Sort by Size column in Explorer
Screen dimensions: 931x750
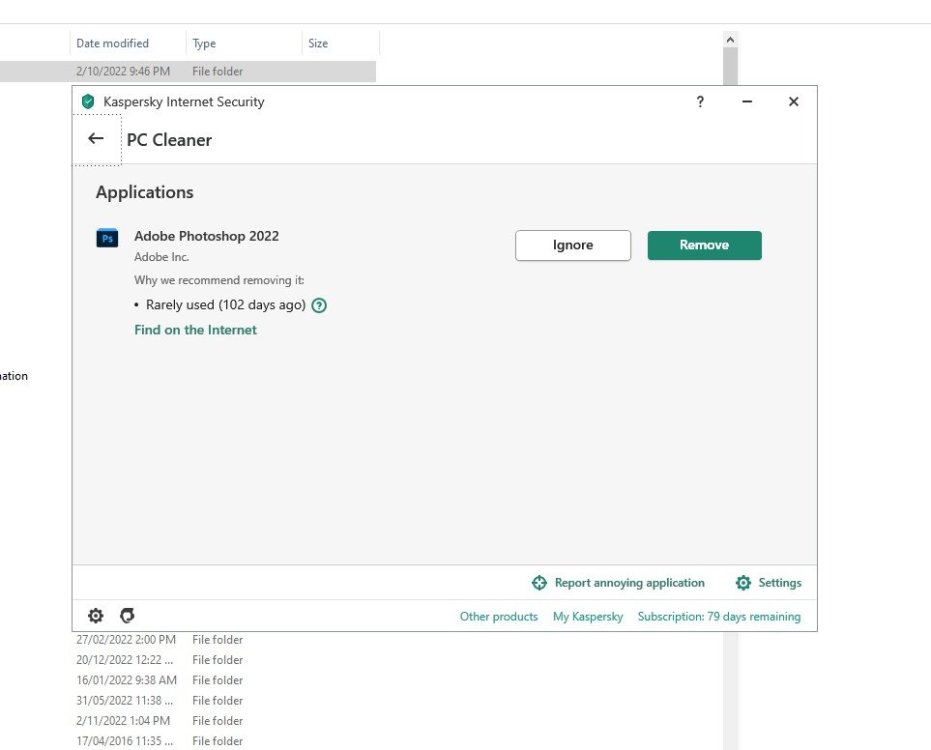pyautogui.click(x=340, y=43)
